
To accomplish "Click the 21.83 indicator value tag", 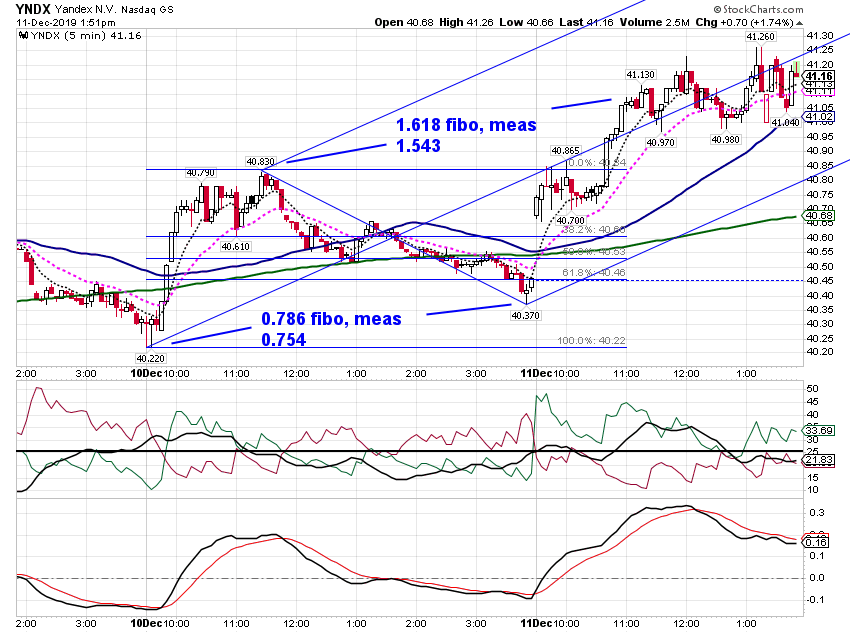I will 819,460.
